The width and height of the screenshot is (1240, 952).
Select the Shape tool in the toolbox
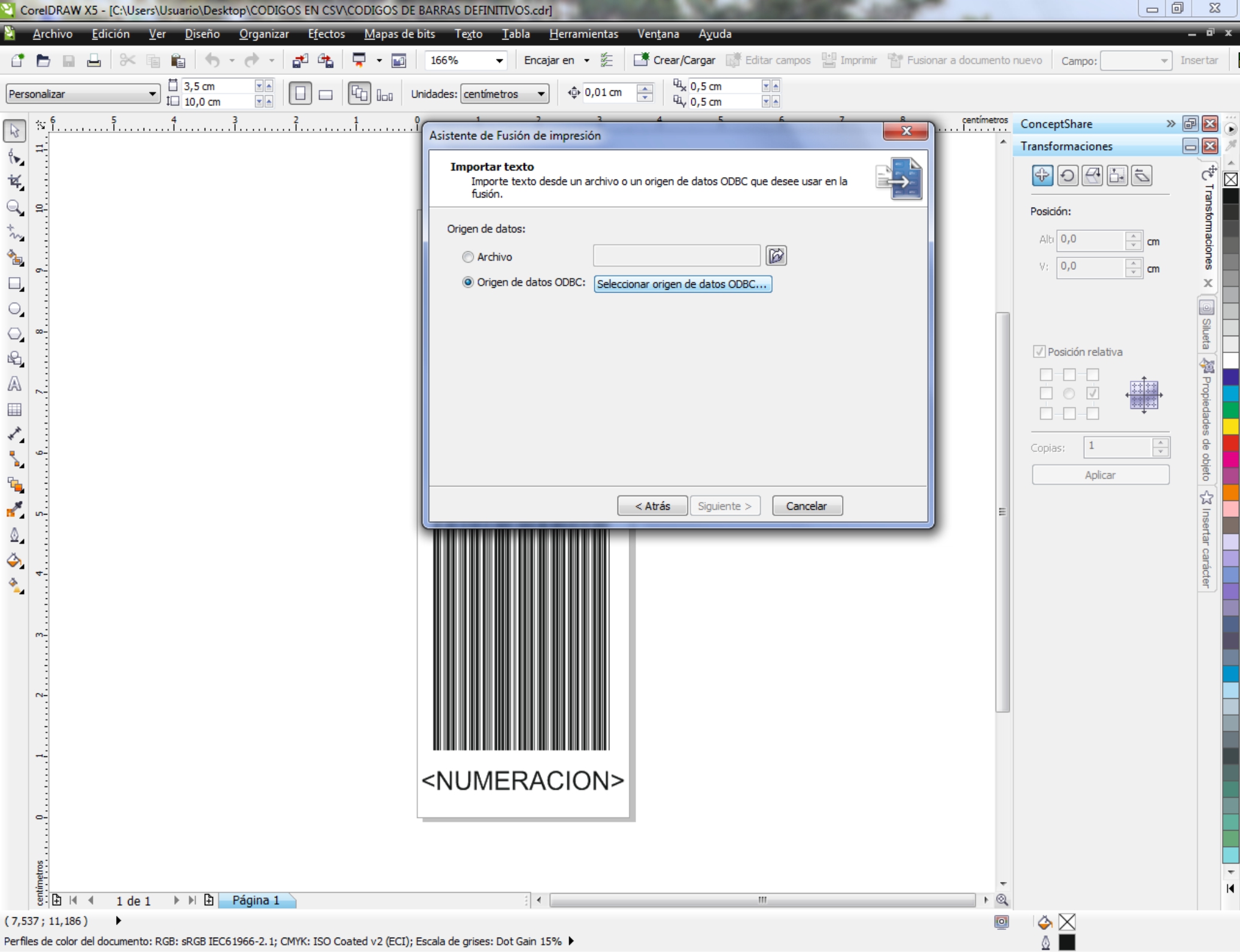[x=14, y=157]
